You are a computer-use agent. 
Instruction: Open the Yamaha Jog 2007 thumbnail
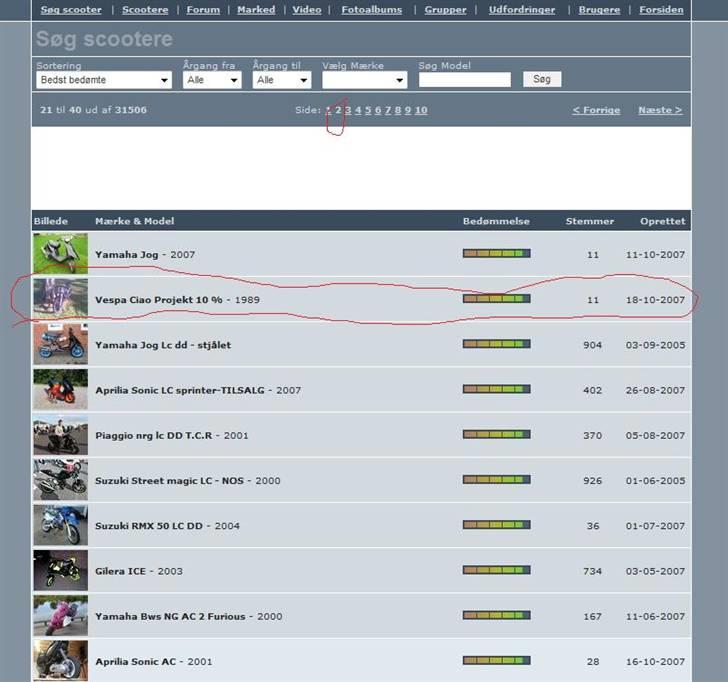[60, 253]
